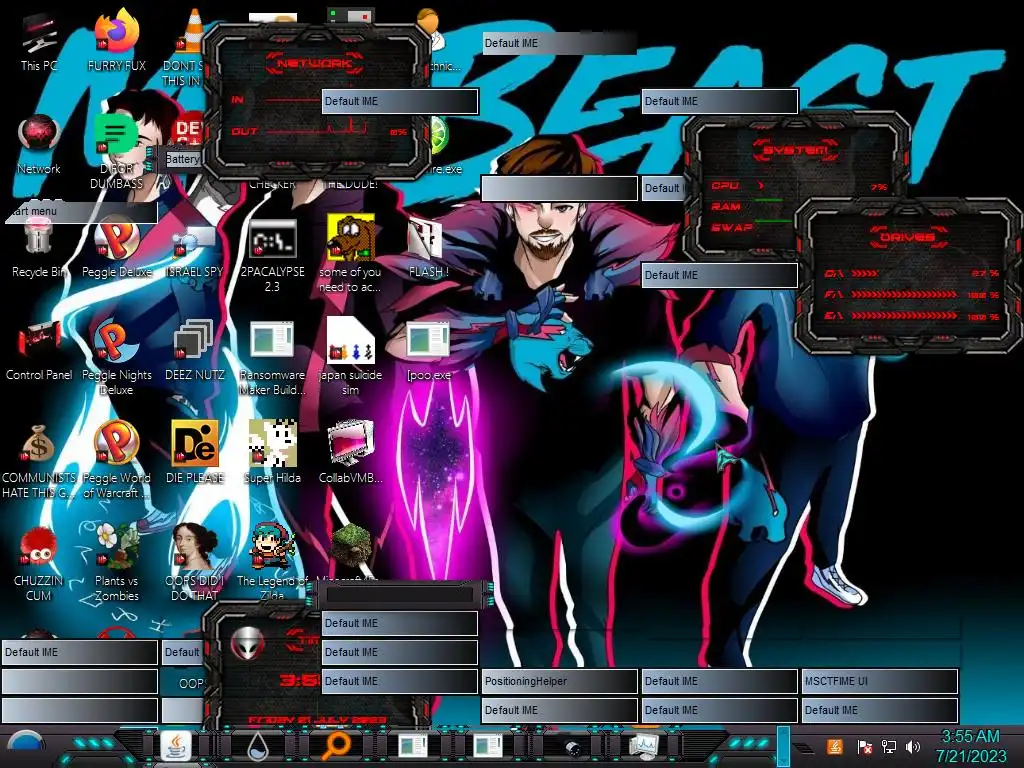
Task: Launch the Firefox shortcut labeled FURRY FUX
Action: pos(117,40)
